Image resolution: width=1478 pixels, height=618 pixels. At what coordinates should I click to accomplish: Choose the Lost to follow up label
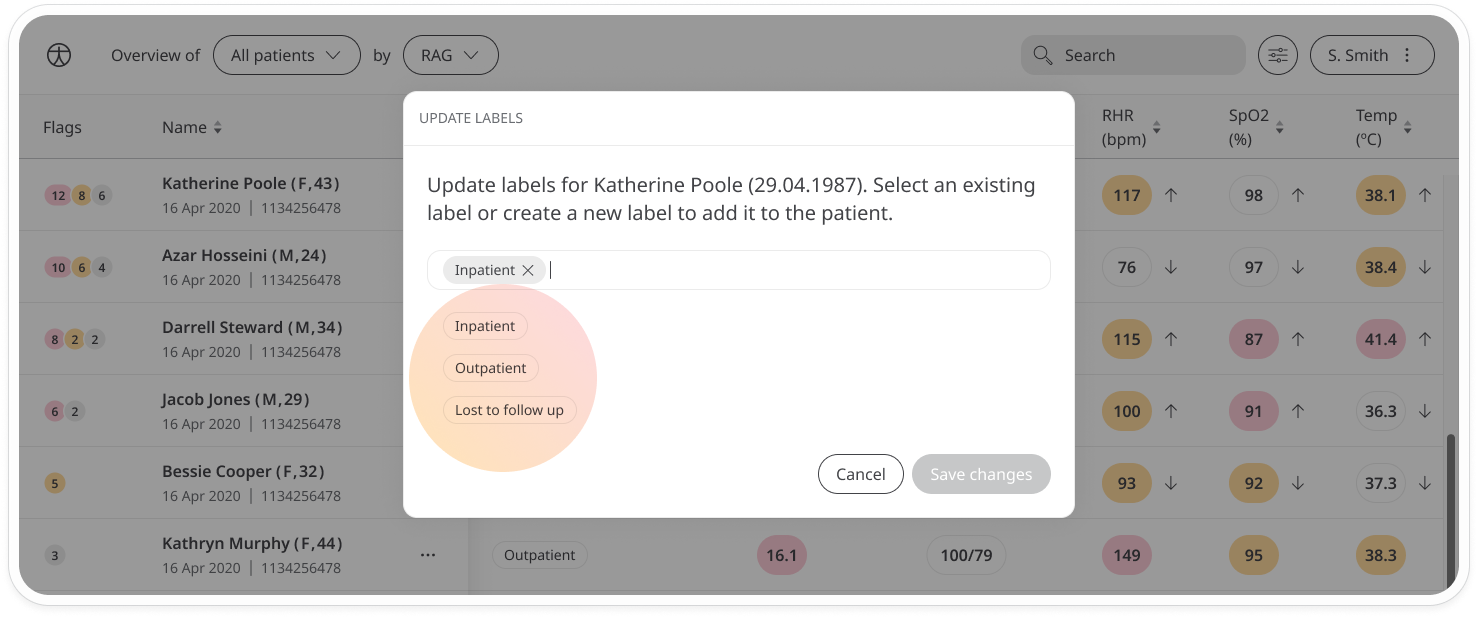tap(509, 410)
